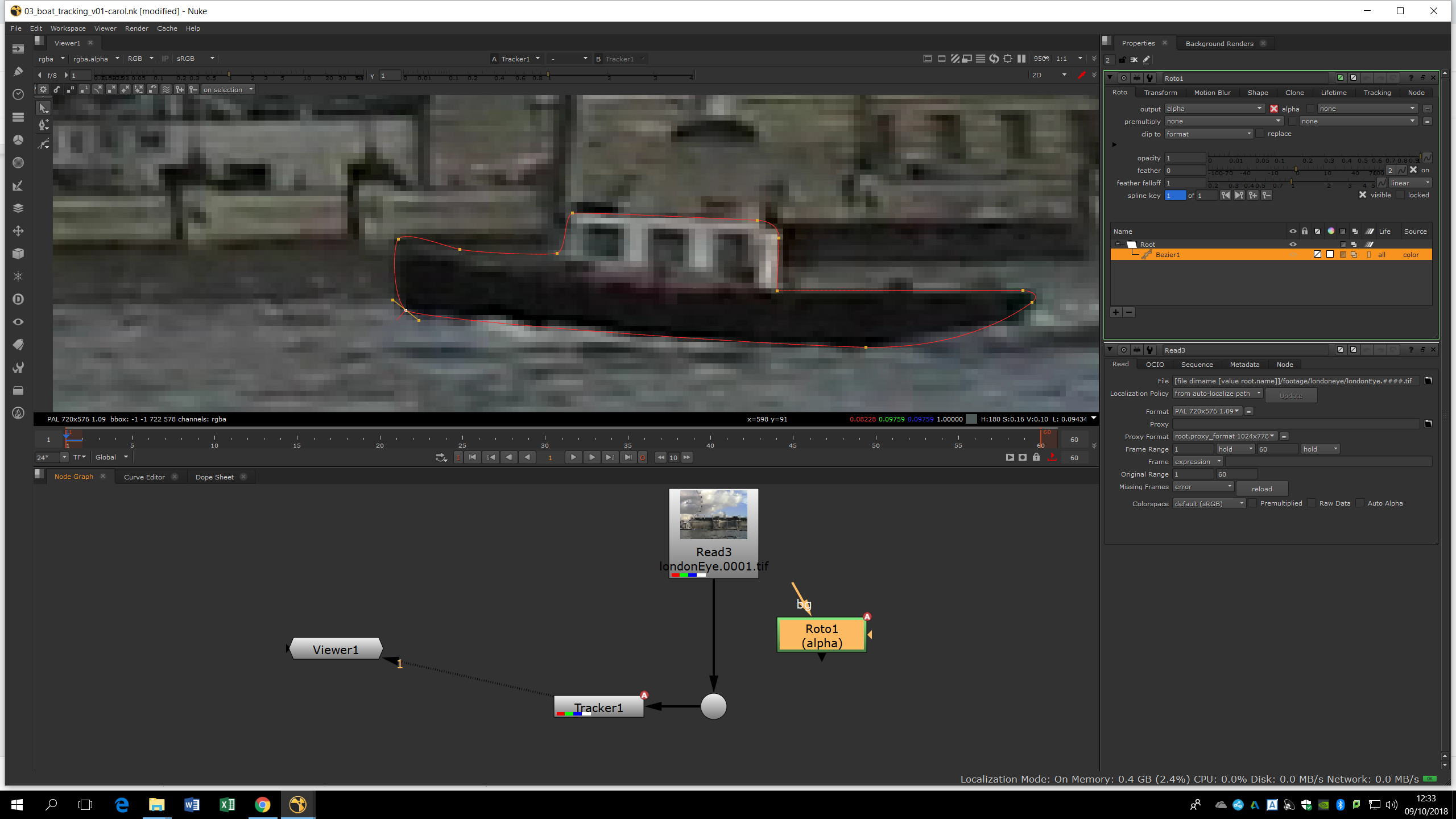Click the Draw nodes icon in left toolbar
Viewport: 1456px width, 819px height.
click(18, 72)
